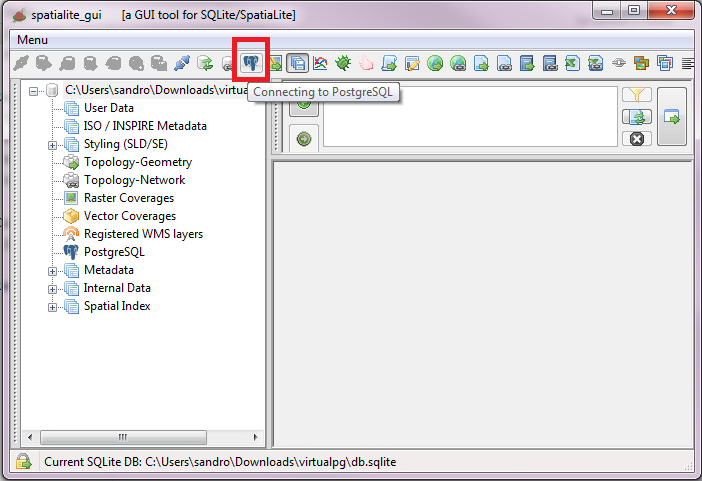Click the Excel sheet with chain-link icon
702x481 pixels.
[595, 63]
